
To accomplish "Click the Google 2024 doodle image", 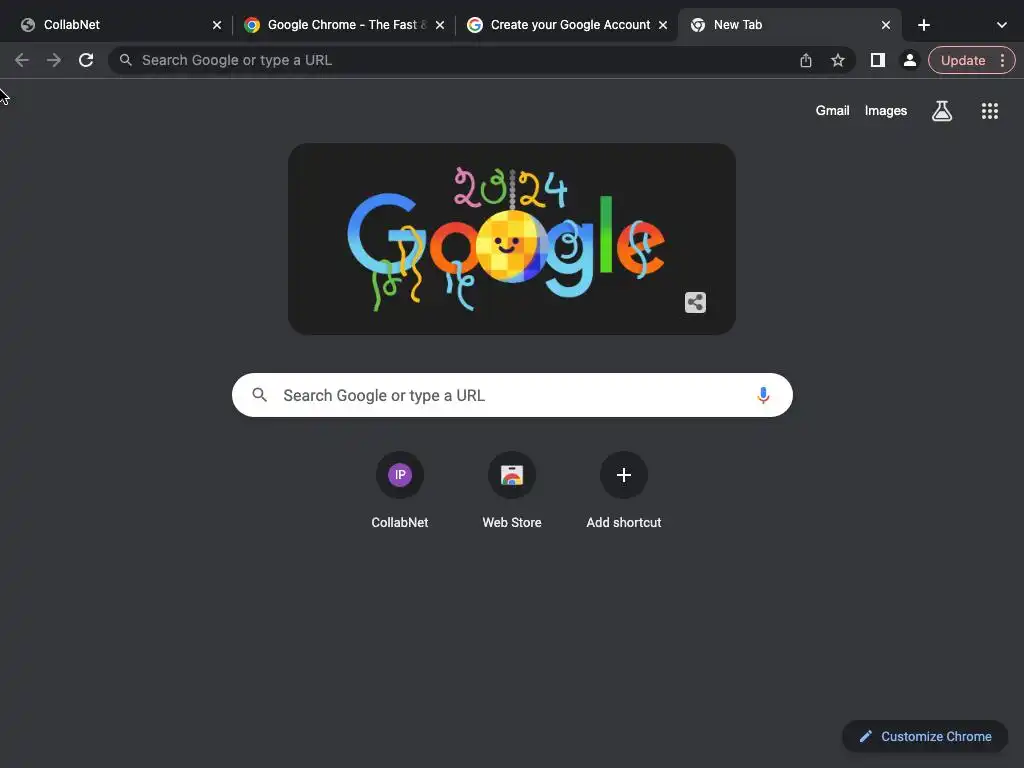I will pyautogui.click(x=512, y=239).
